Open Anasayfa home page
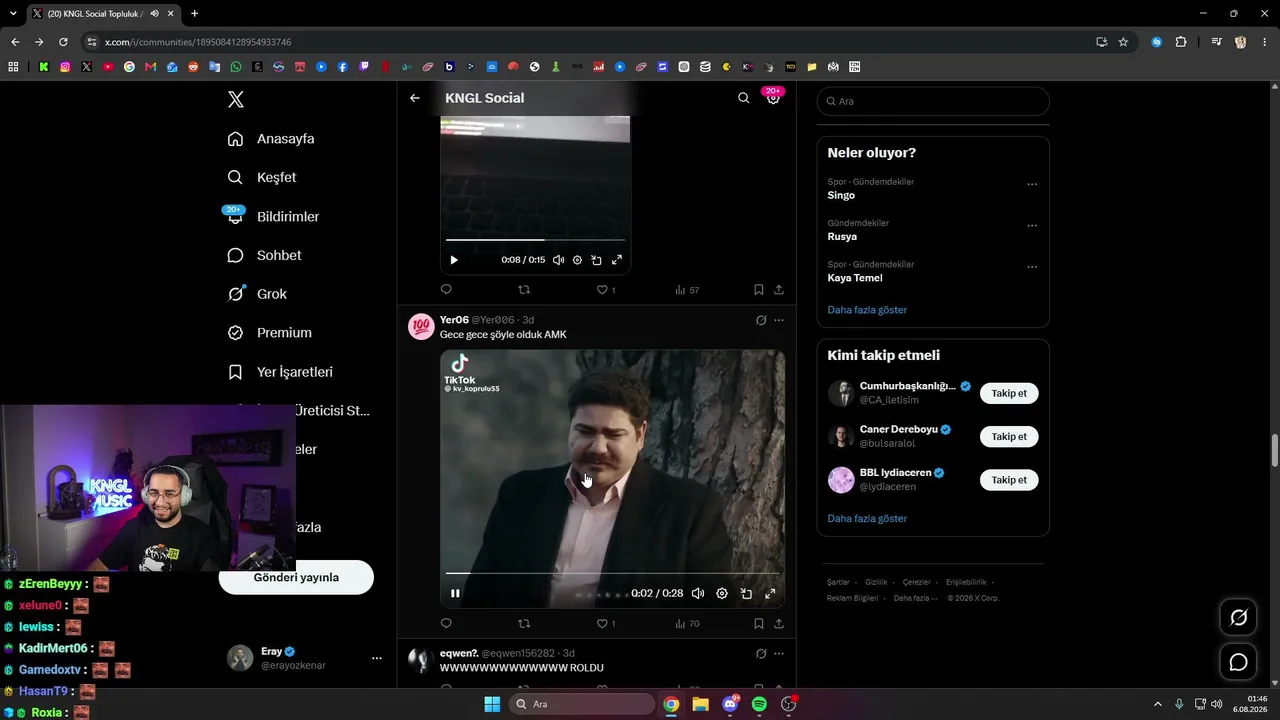The width and height of the screenshot is (1280, 720). coord(271,139)
